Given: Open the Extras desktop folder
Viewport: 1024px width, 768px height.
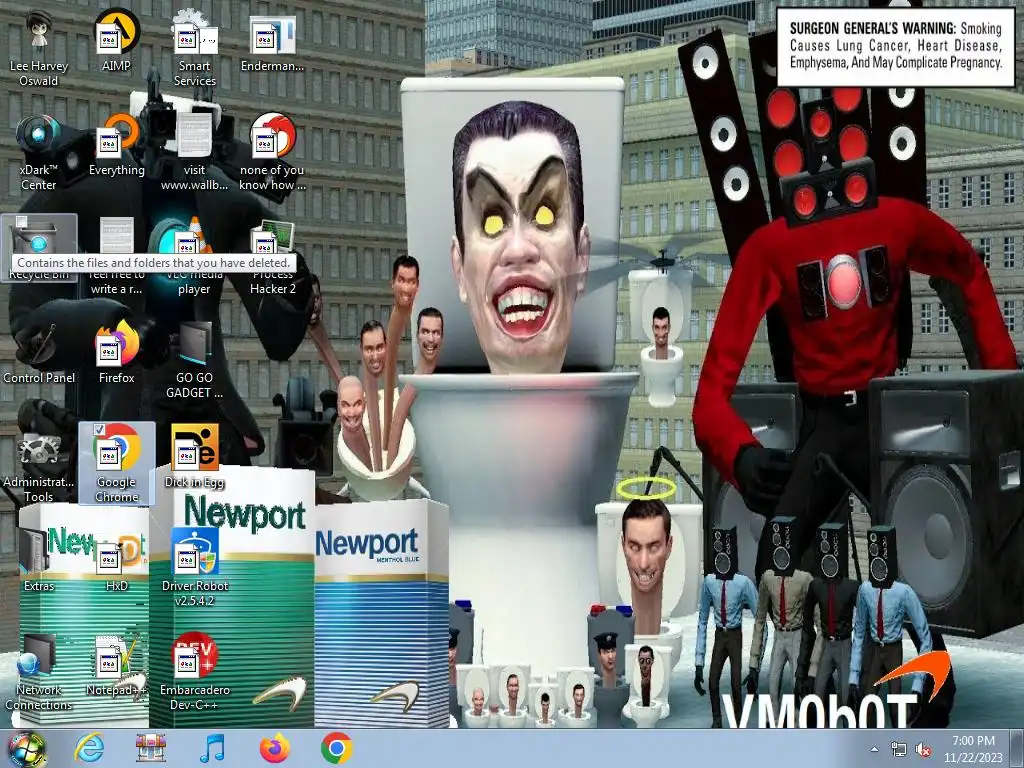Looking at the screenshot, I should click(39, 560).
